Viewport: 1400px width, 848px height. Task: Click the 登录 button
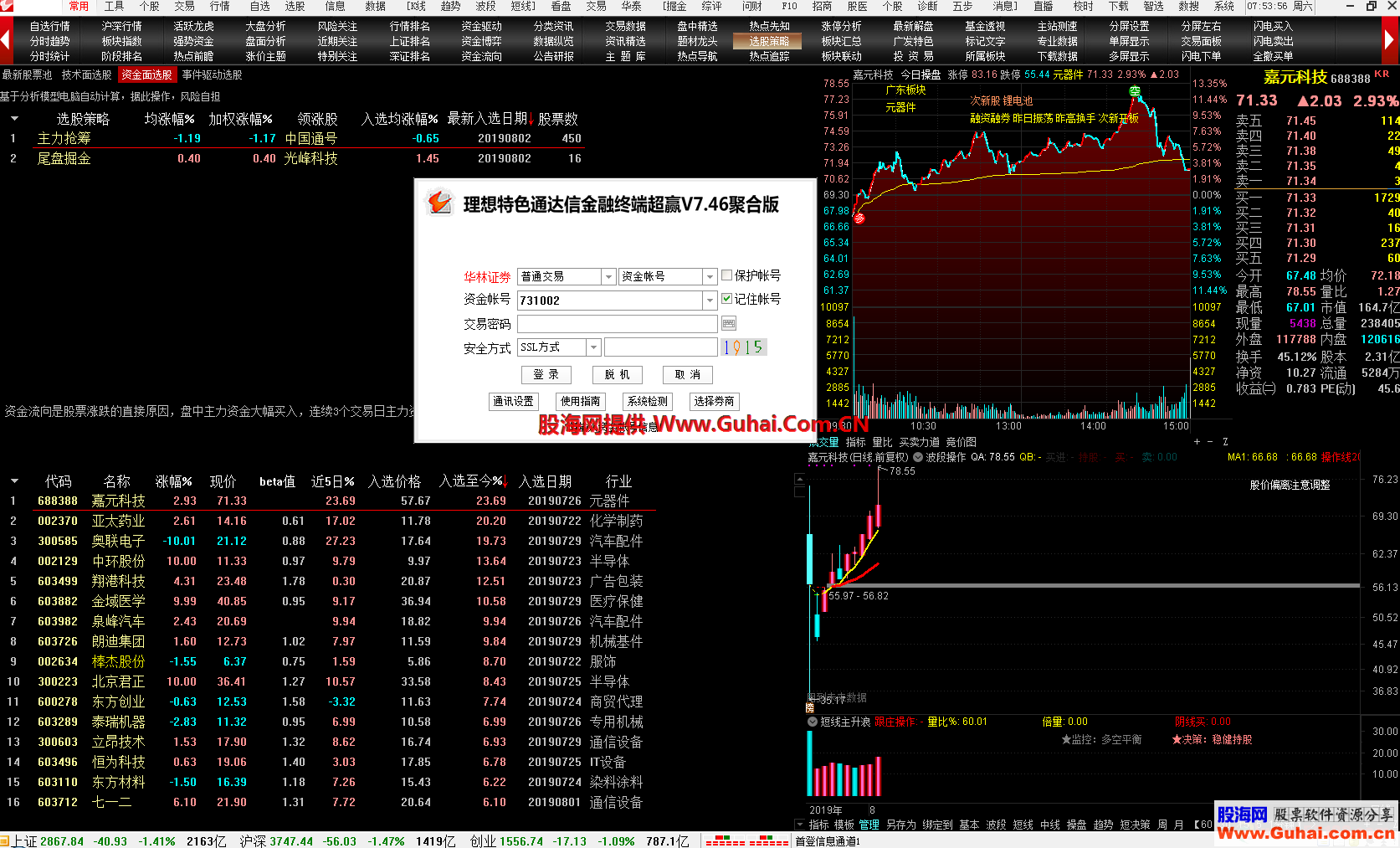pyautogui.click(x=546, y=375)
